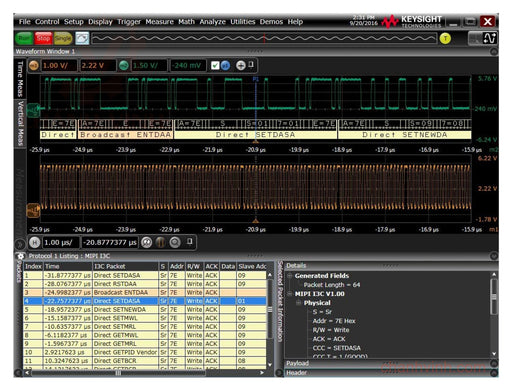Edit channel 1 offset field 2.22 V
Viewport: 512px width, 391px height.
pyautogui.click(x=98, y=65)
